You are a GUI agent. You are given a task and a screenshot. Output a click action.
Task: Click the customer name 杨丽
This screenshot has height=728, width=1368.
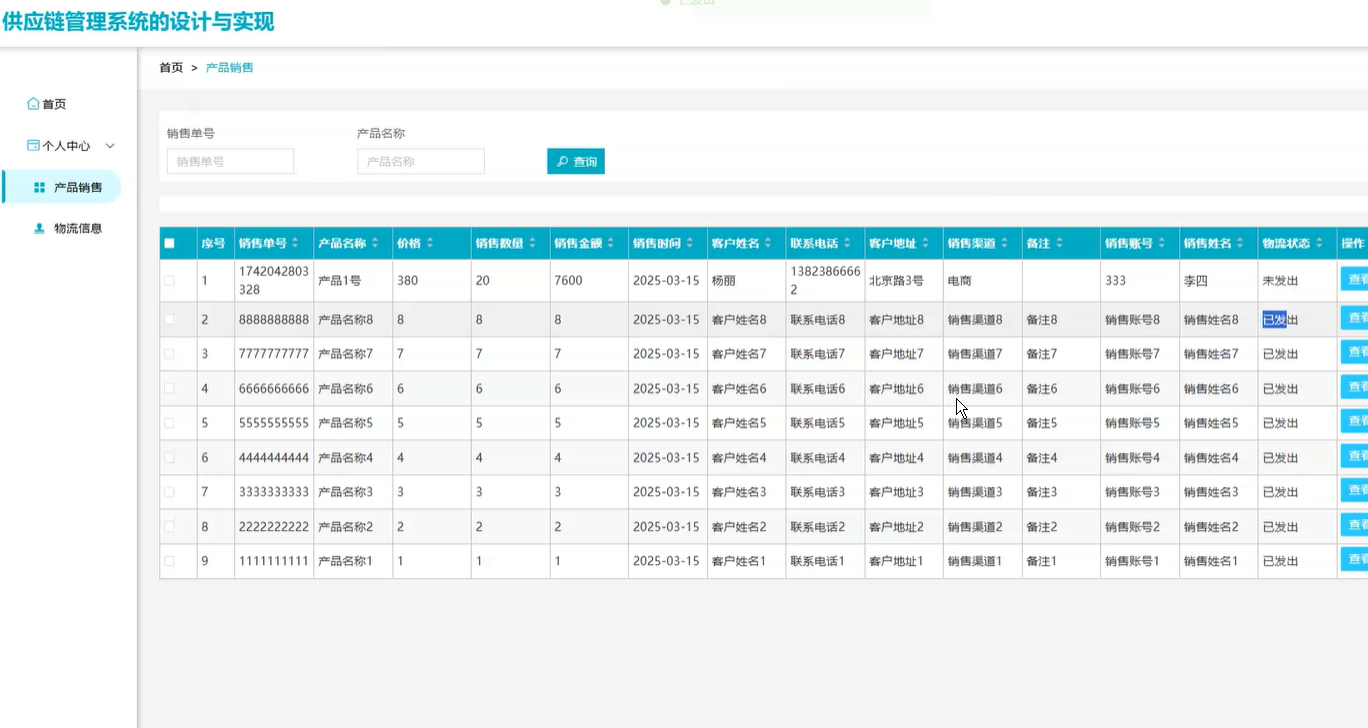click(723, 281)
